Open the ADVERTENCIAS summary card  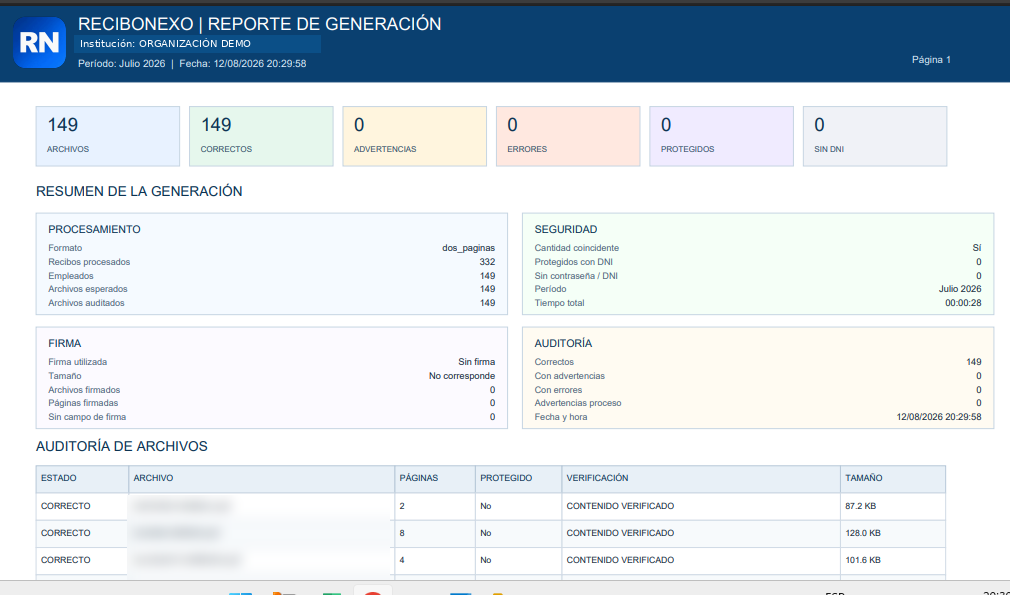[x=414, y=137]
